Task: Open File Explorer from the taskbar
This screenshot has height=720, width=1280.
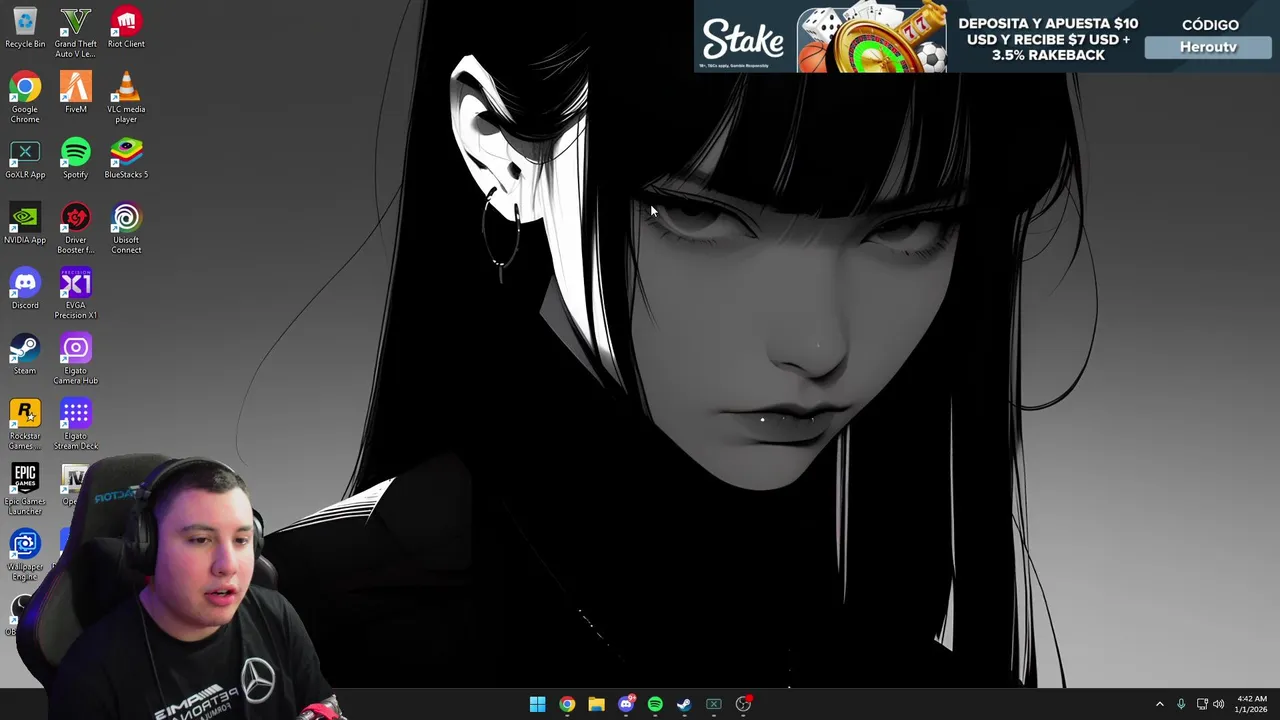Action: pos(596,704)
